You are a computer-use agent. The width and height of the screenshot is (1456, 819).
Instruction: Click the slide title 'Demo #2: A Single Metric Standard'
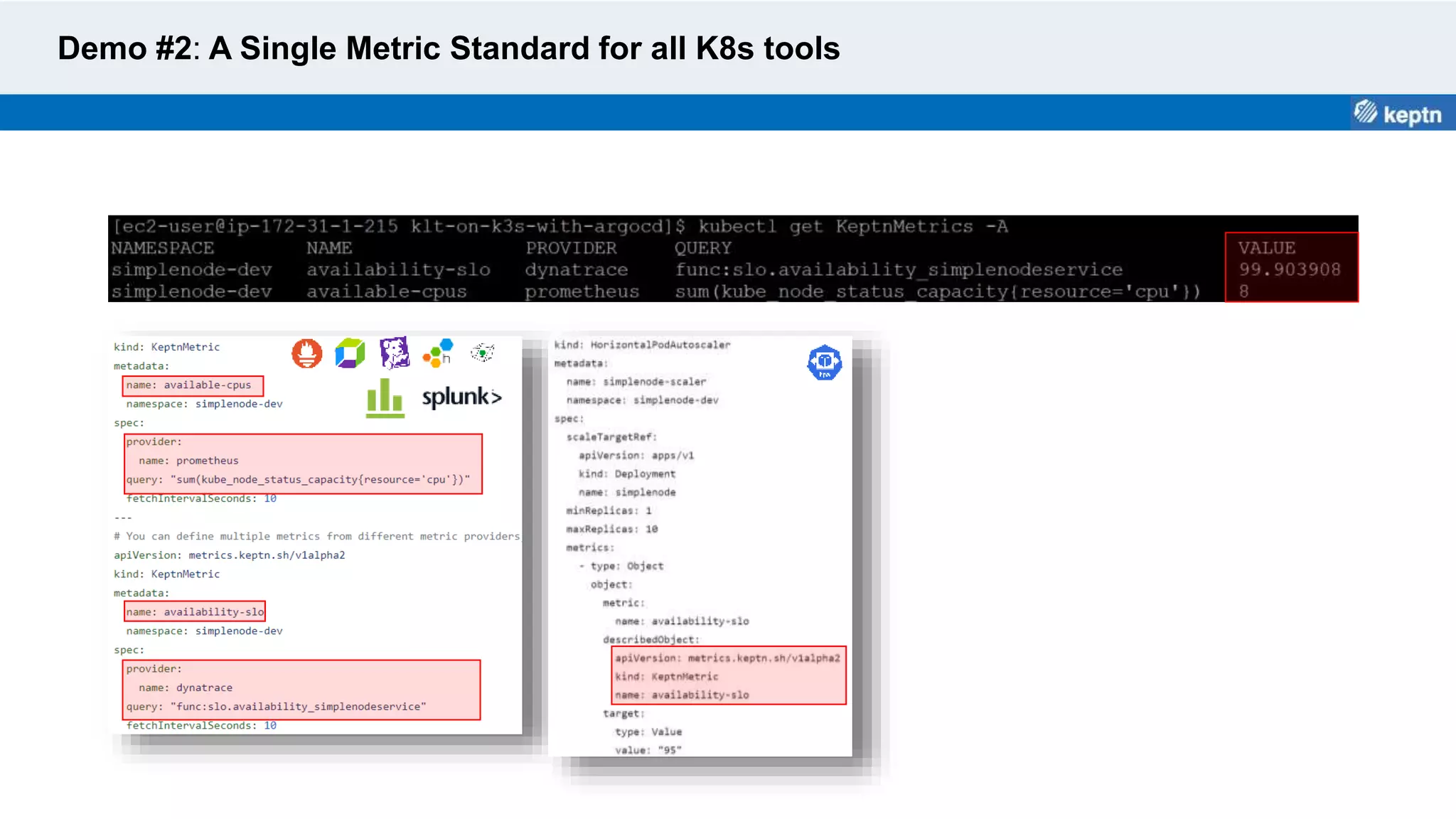[449, 48]
